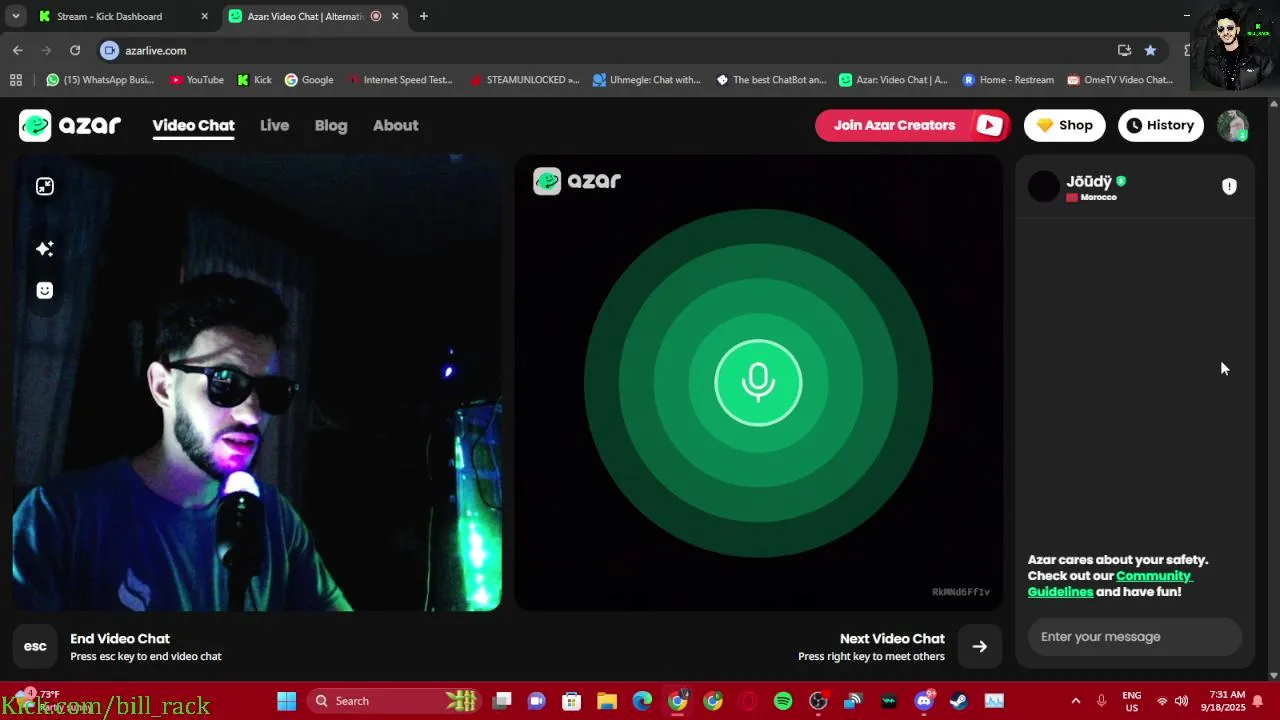Click the taskbar Search box

click(394, 701)
